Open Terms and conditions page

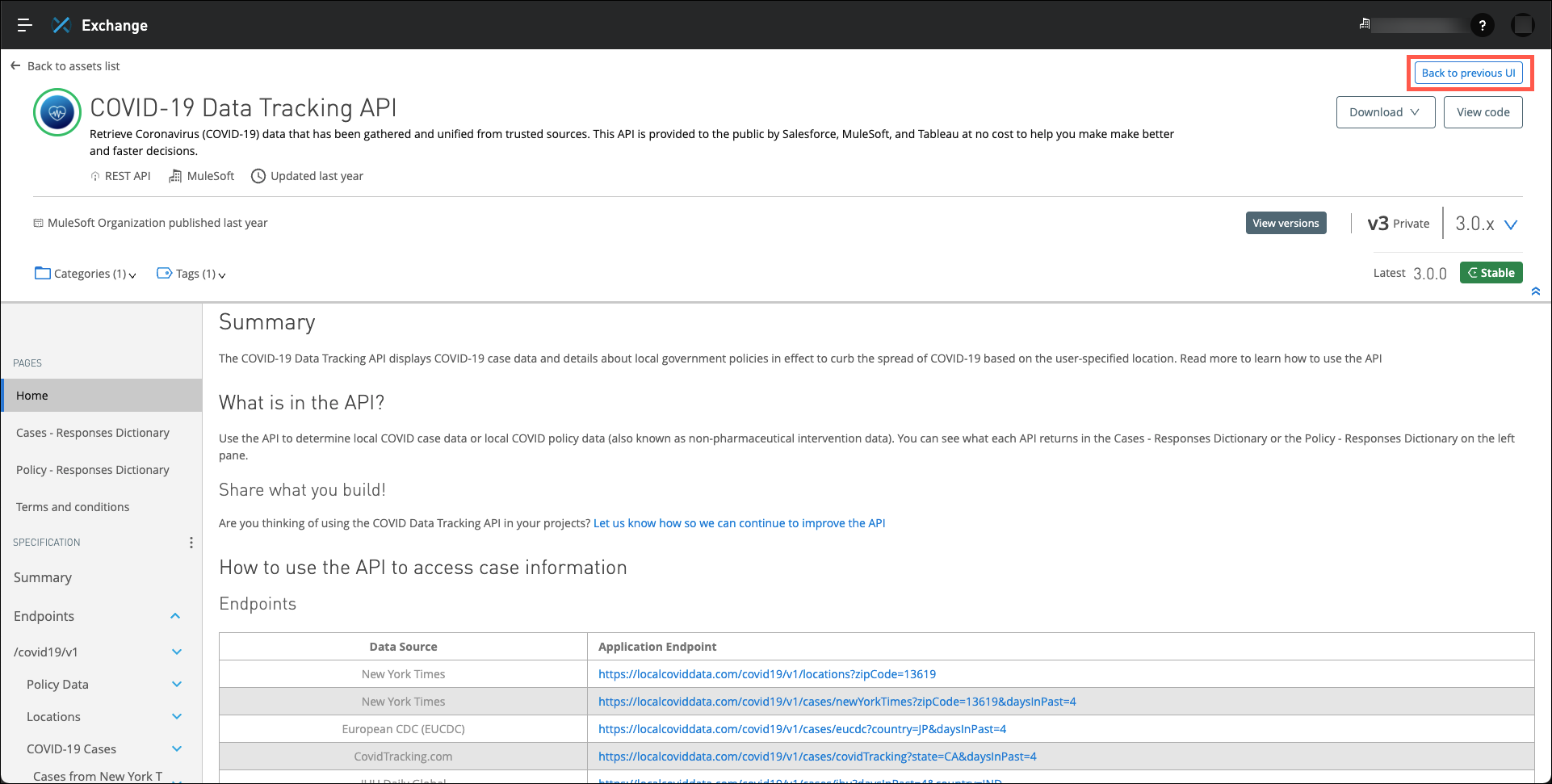coord(73,507)
